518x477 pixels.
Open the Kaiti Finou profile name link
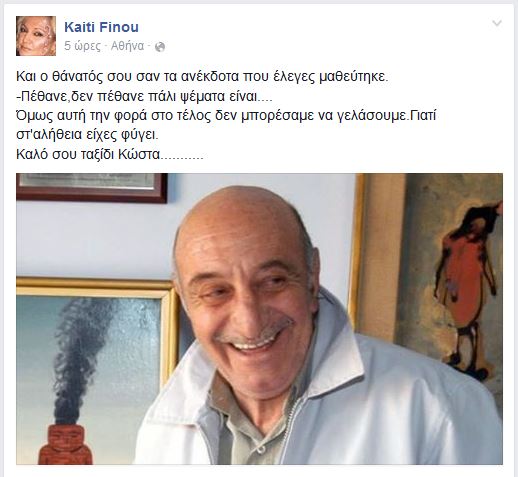(101, 27)
